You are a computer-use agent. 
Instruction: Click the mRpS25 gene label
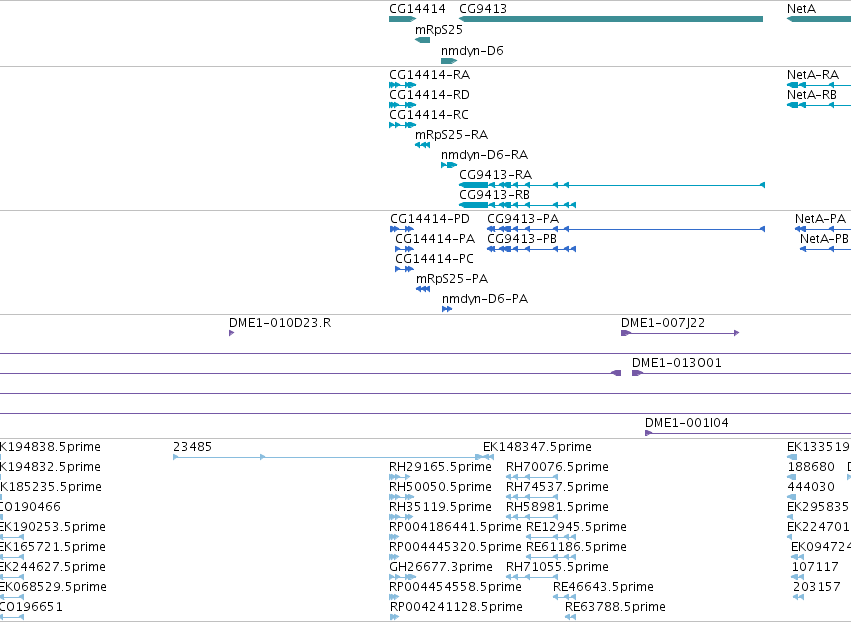[x=439, y=30]
